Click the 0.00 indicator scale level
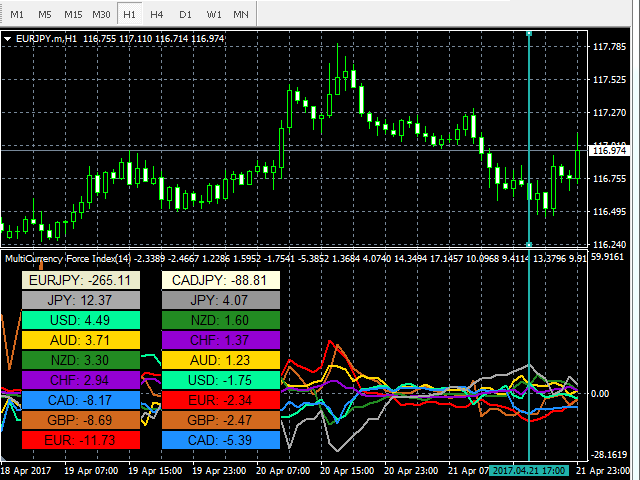Screen dimensions: 640x480 click(x=600, y=393)
